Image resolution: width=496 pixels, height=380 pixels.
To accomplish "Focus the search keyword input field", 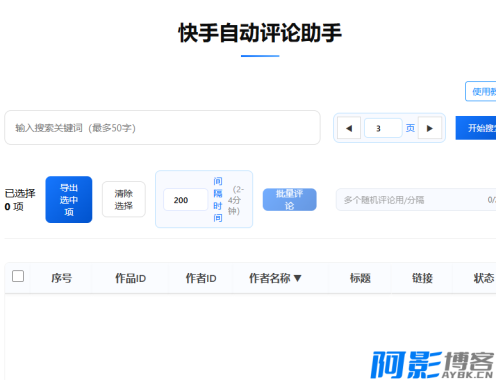I will (x=162, y=128).
